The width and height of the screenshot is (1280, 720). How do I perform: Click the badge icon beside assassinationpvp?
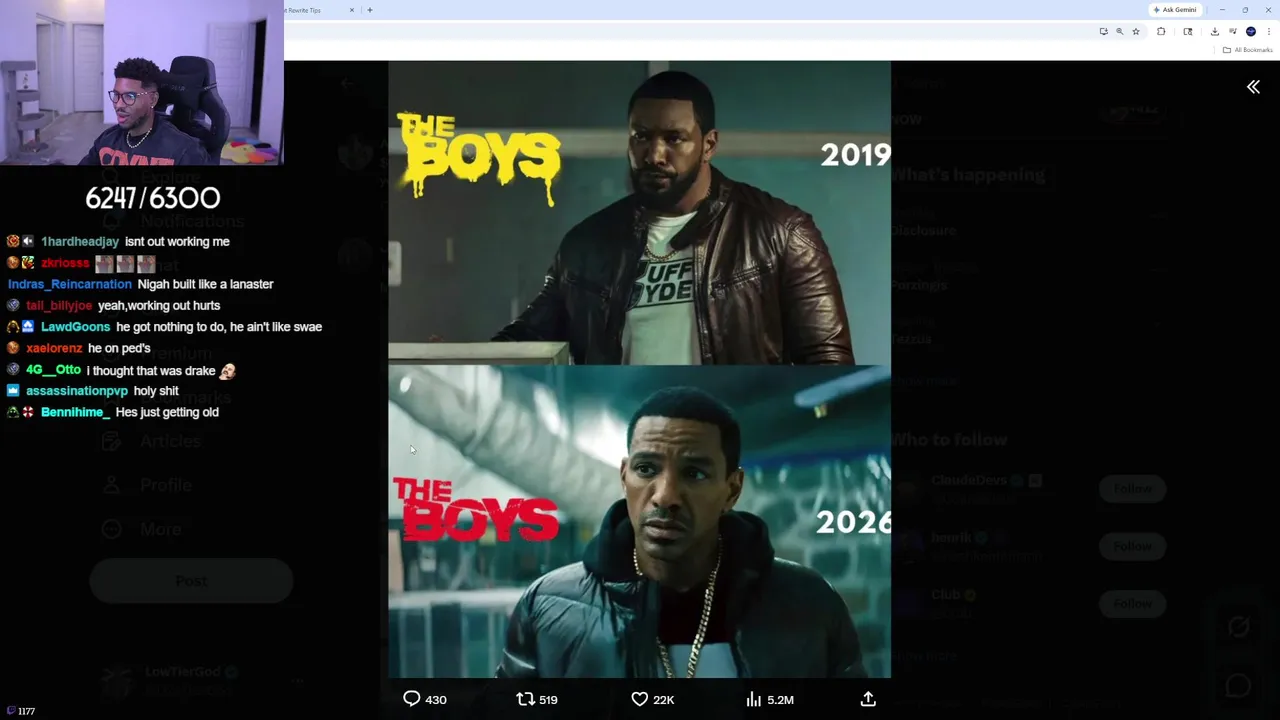pos(13,391)
